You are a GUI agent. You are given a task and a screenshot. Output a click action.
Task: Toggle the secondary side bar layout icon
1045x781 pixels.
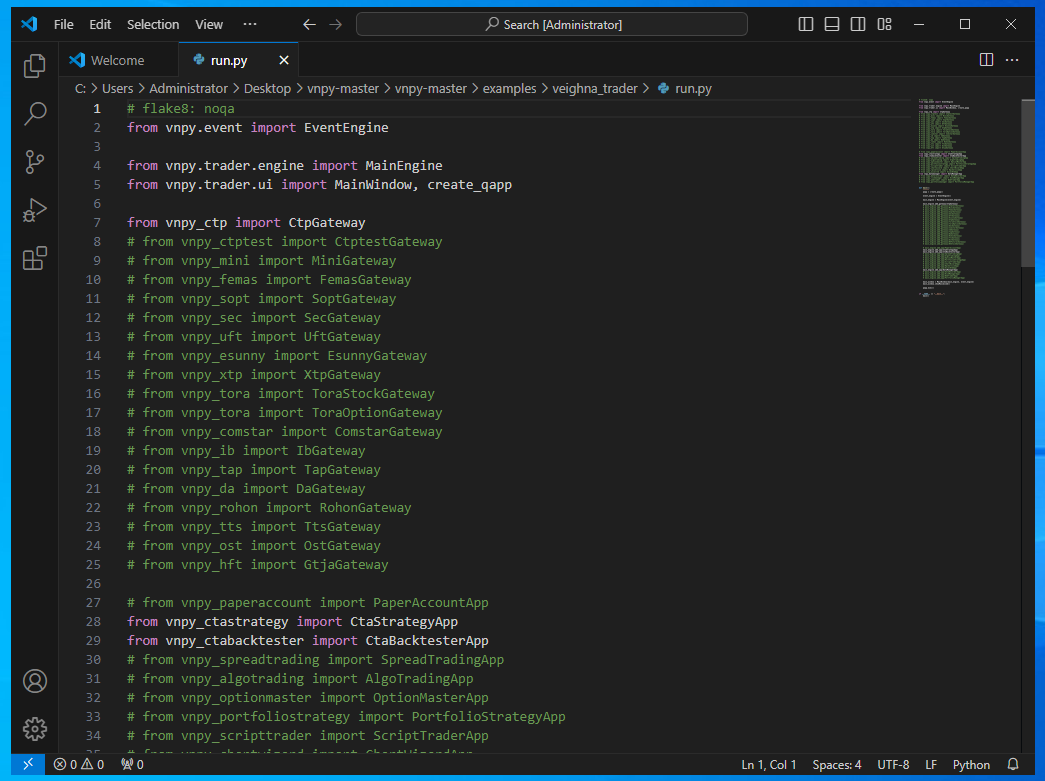pos(858,25)
